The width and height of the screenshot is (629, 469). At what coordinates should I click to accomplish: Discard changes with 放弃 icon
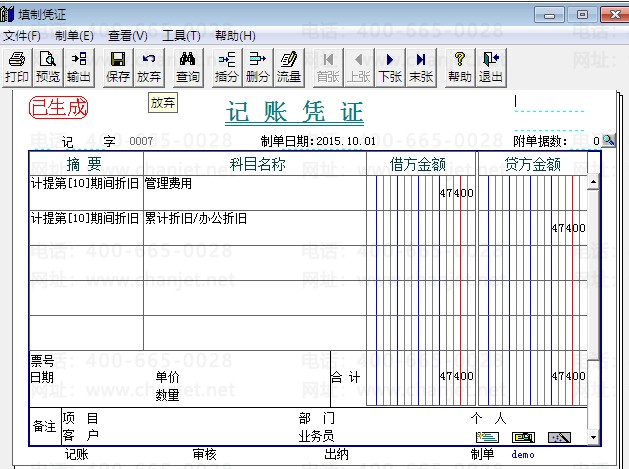click(149, 67)
